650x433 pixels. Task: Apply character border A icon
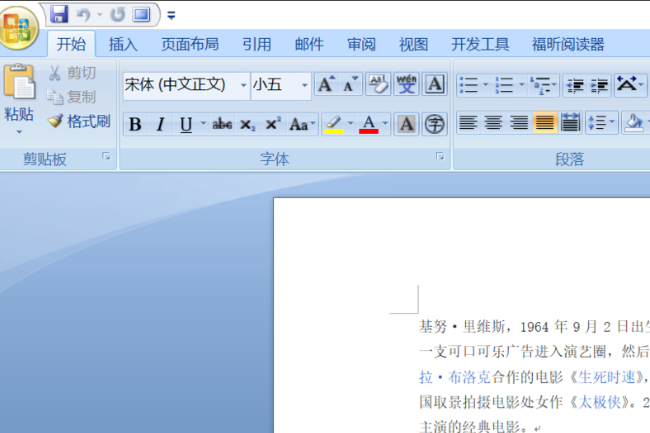pos(434,84)
